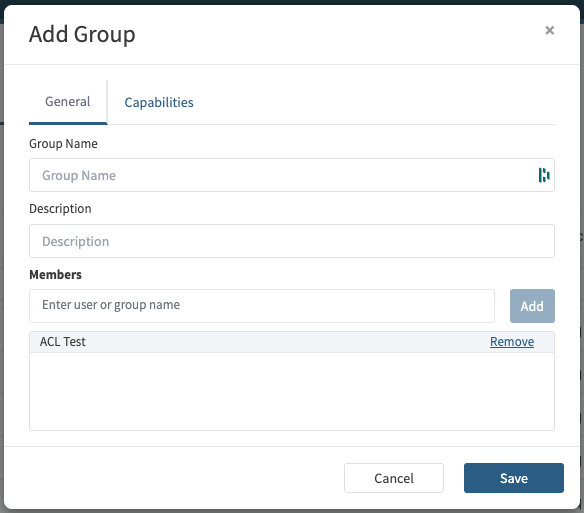Click the blank footer area left of Cancel

click(x=173, y=478)
